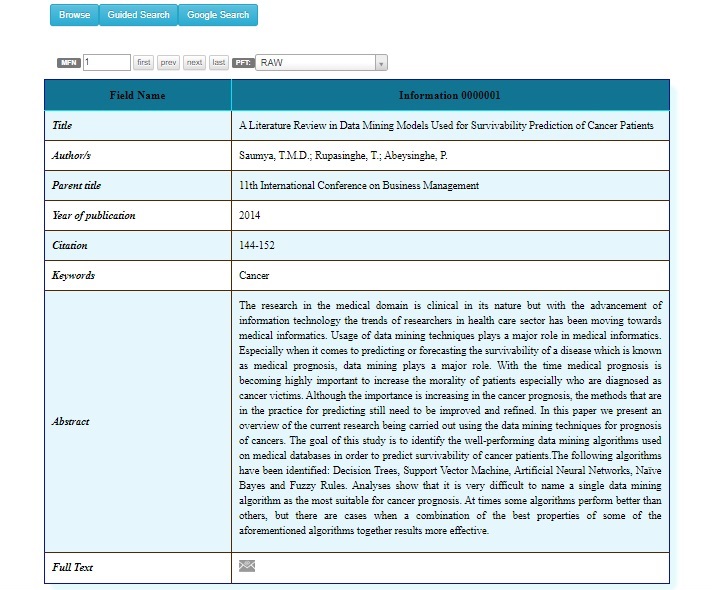Click the MFN label badge
Image resolution: width=716 pixels, height=590 pixels.
click(68, 62)
